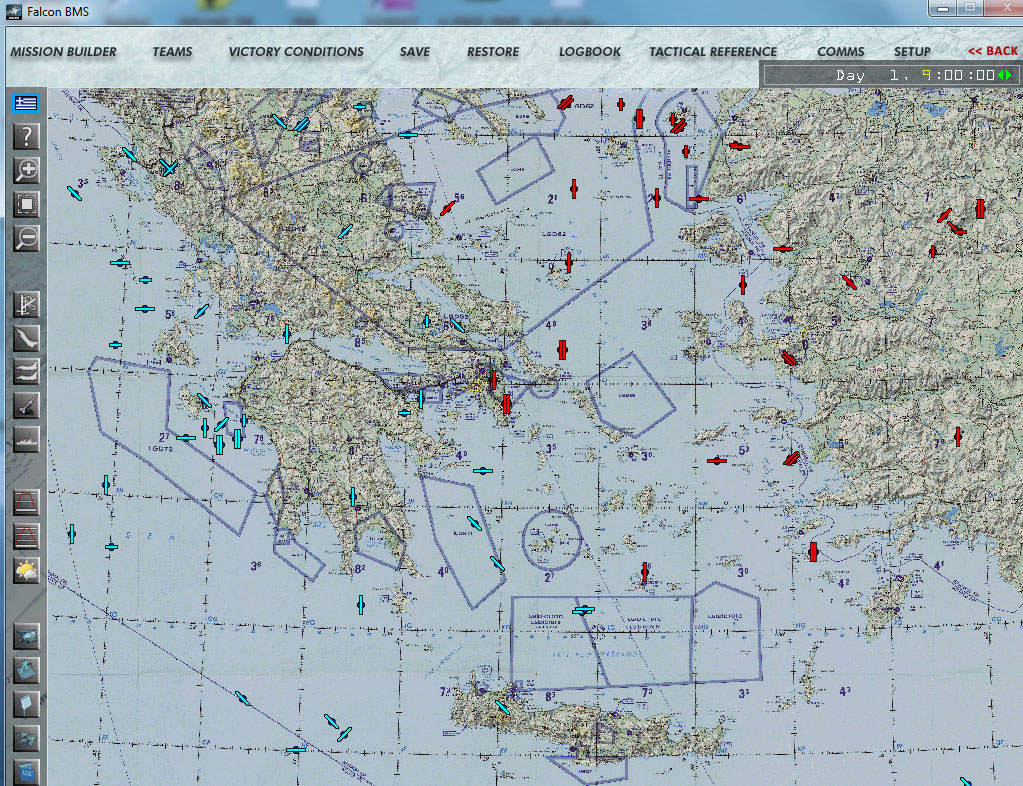The width and height of the screenshot is (1023, 786).
Task: Open the Logbook screen
Action: [x=590, y=52]
